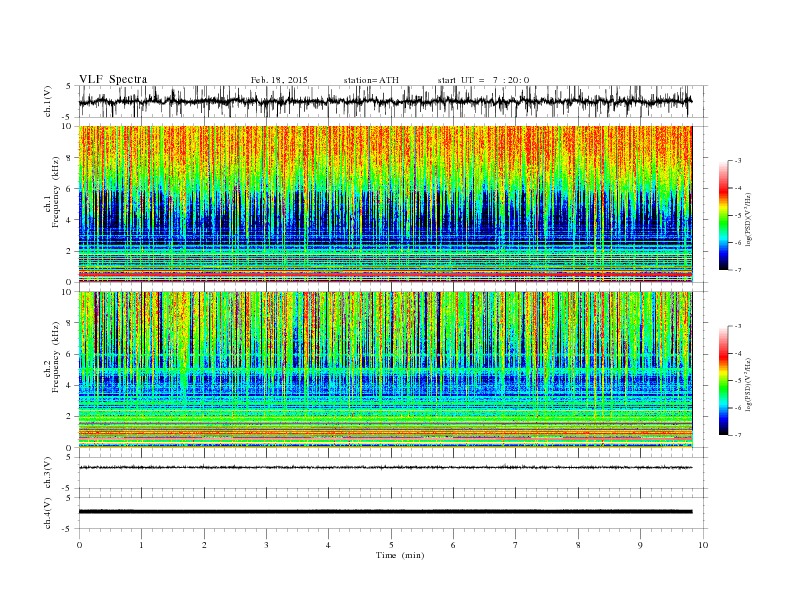Click the 'ch.3(V)' waveform axis label
Screen dimensions: 792x612
coord(48,473)
